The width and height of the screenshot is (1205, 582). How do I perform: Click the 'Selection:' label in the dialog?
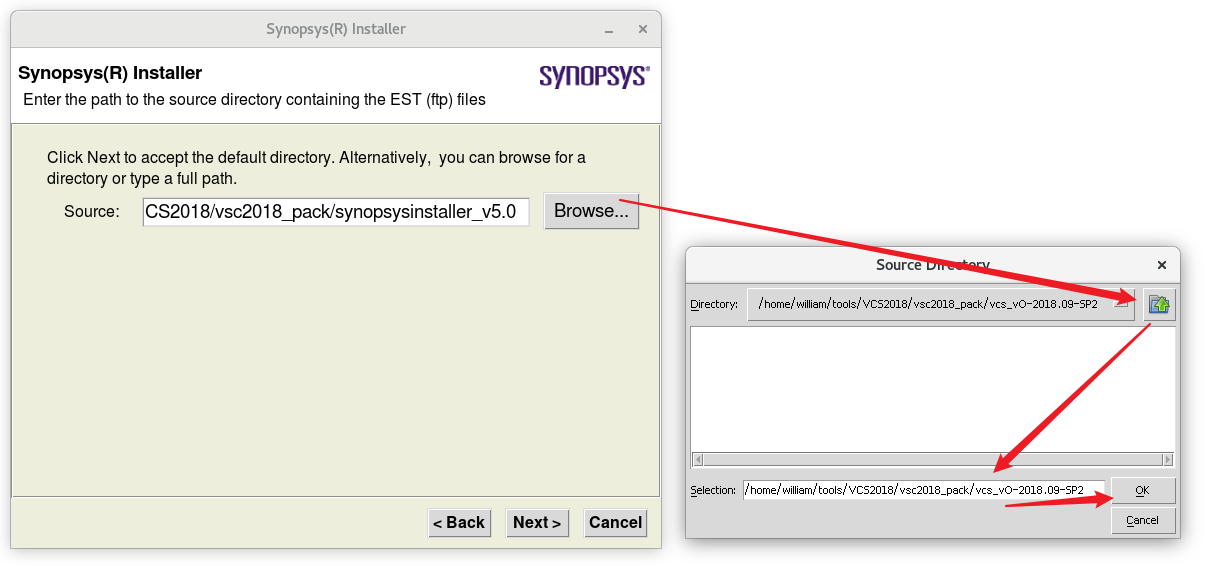[x=713, y=490]
